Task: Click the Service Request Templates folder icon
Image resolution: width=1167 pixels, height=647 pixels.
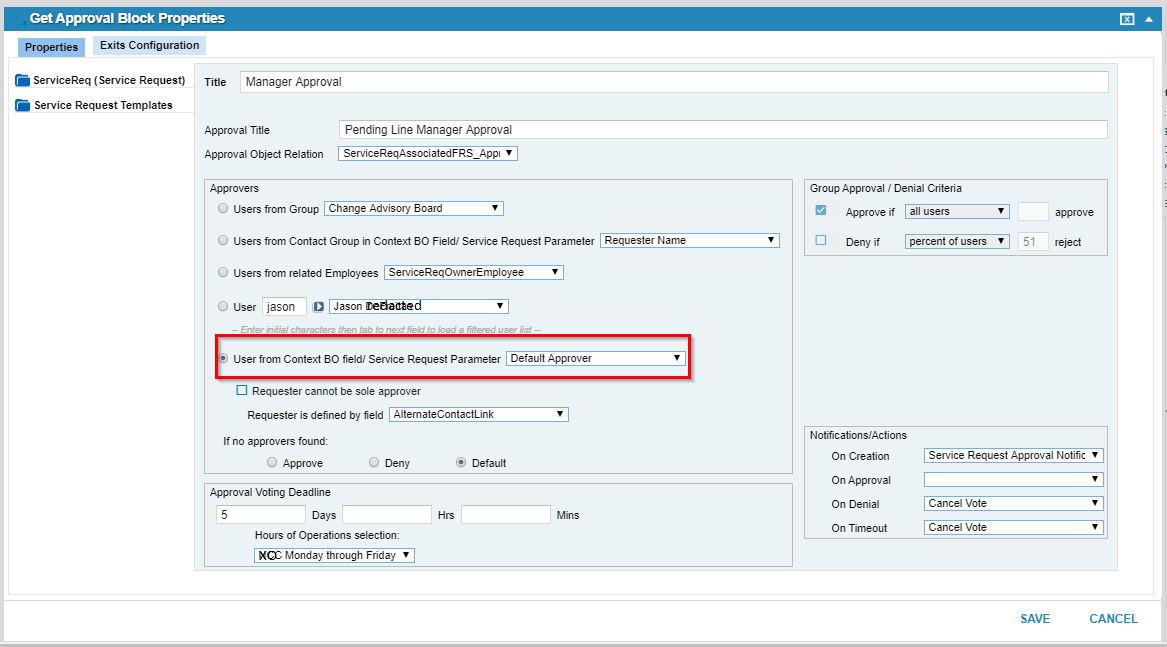Action: tap(22, 106)
